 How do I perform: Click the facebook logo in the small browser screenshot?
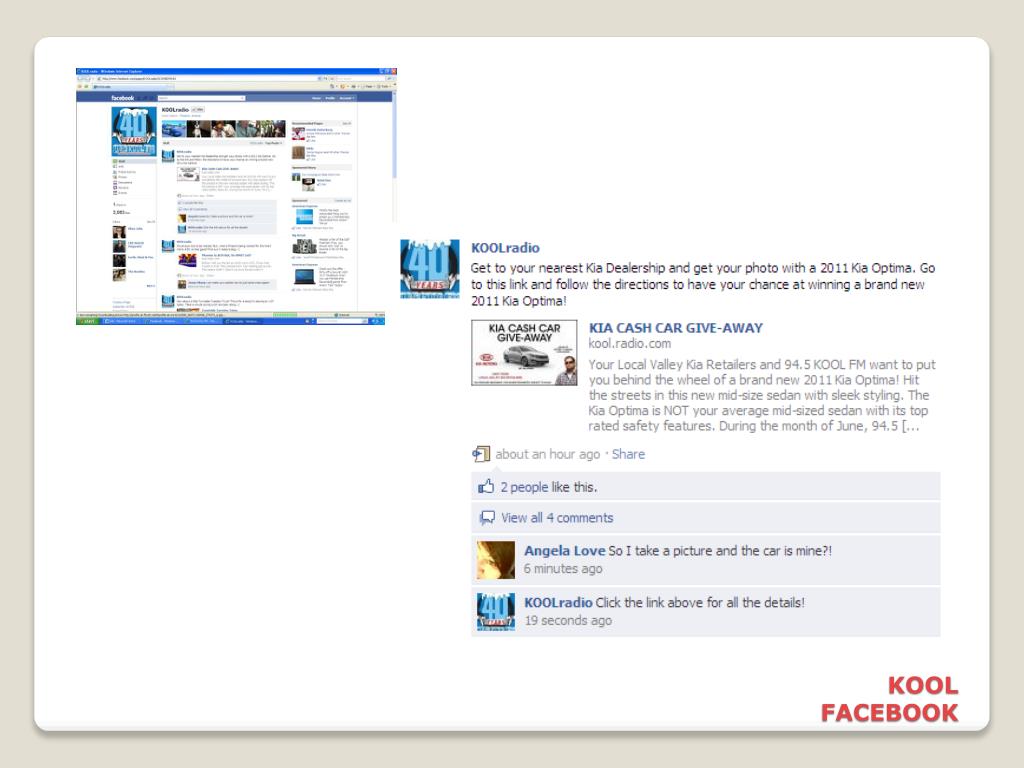(122, 98)
